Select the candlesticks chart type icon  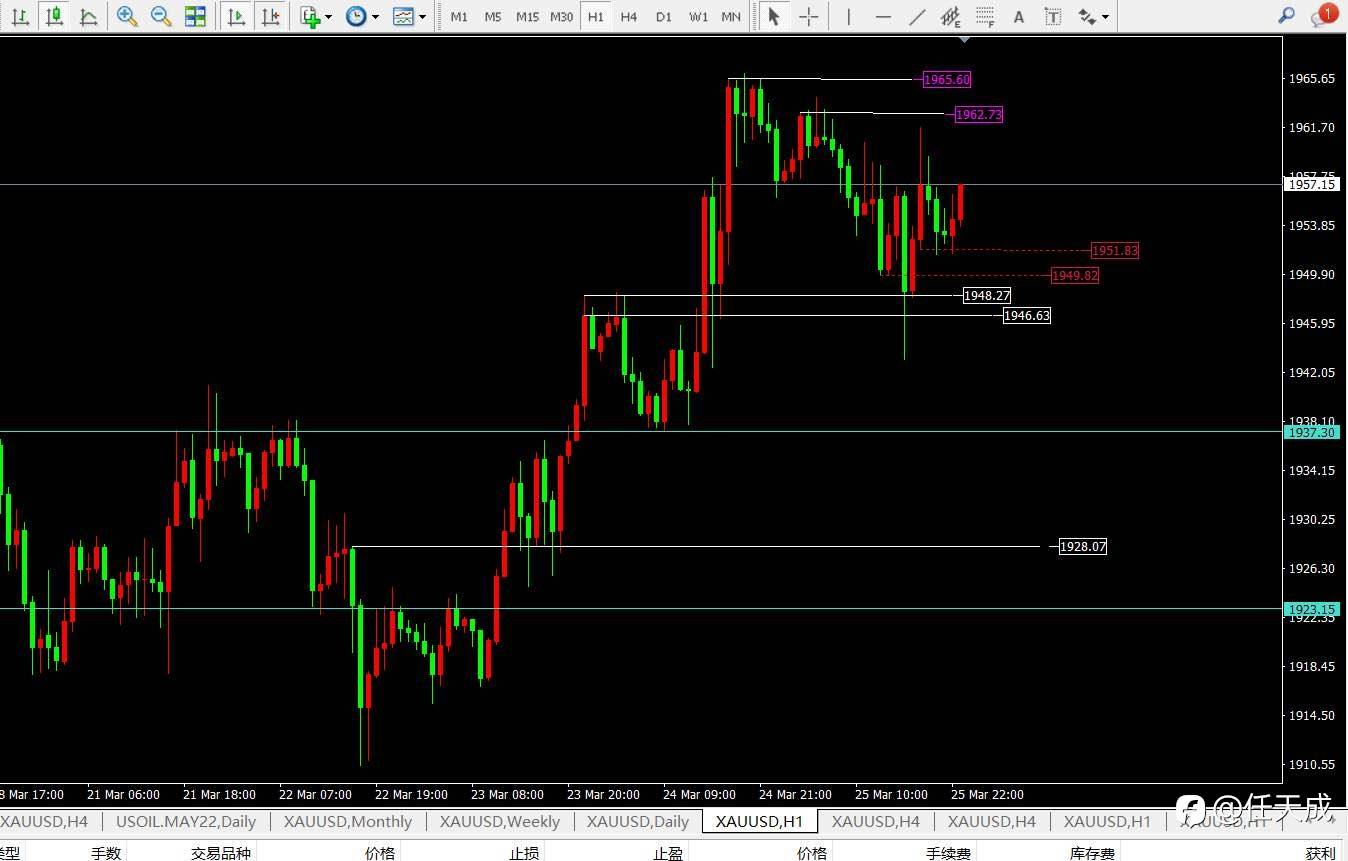(54, 16)
